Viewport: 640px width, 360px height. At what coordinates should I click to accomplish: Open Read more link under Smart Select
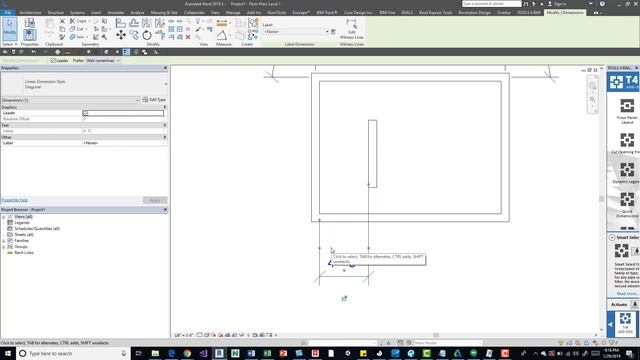[x=627, y=294]
